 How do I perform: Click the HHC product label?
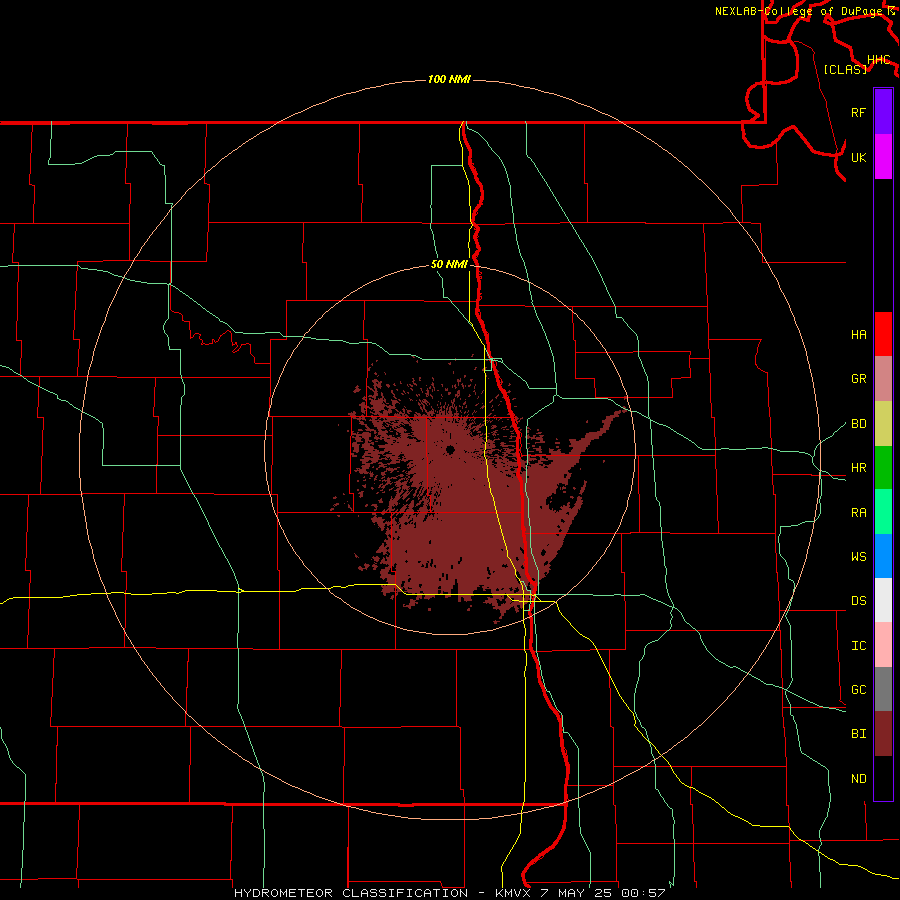click(x=878, y=60)
